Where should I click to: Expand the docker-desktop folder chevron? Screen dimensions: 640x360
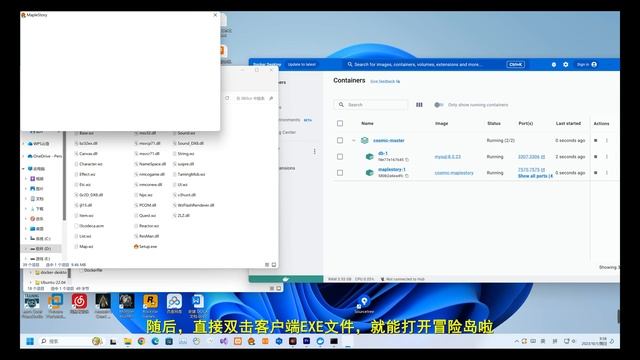pos(30,272)
